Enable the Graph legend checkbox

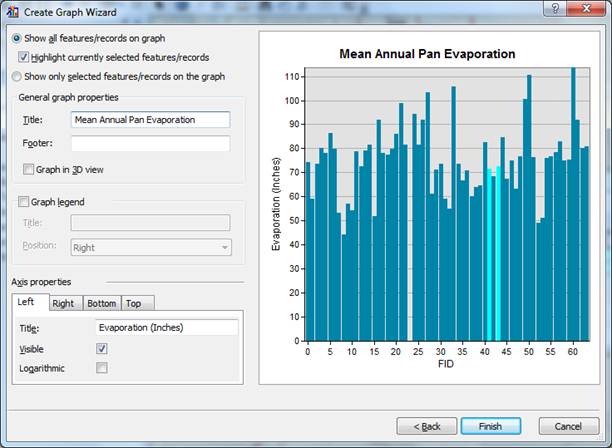click(x=25, y=201)
